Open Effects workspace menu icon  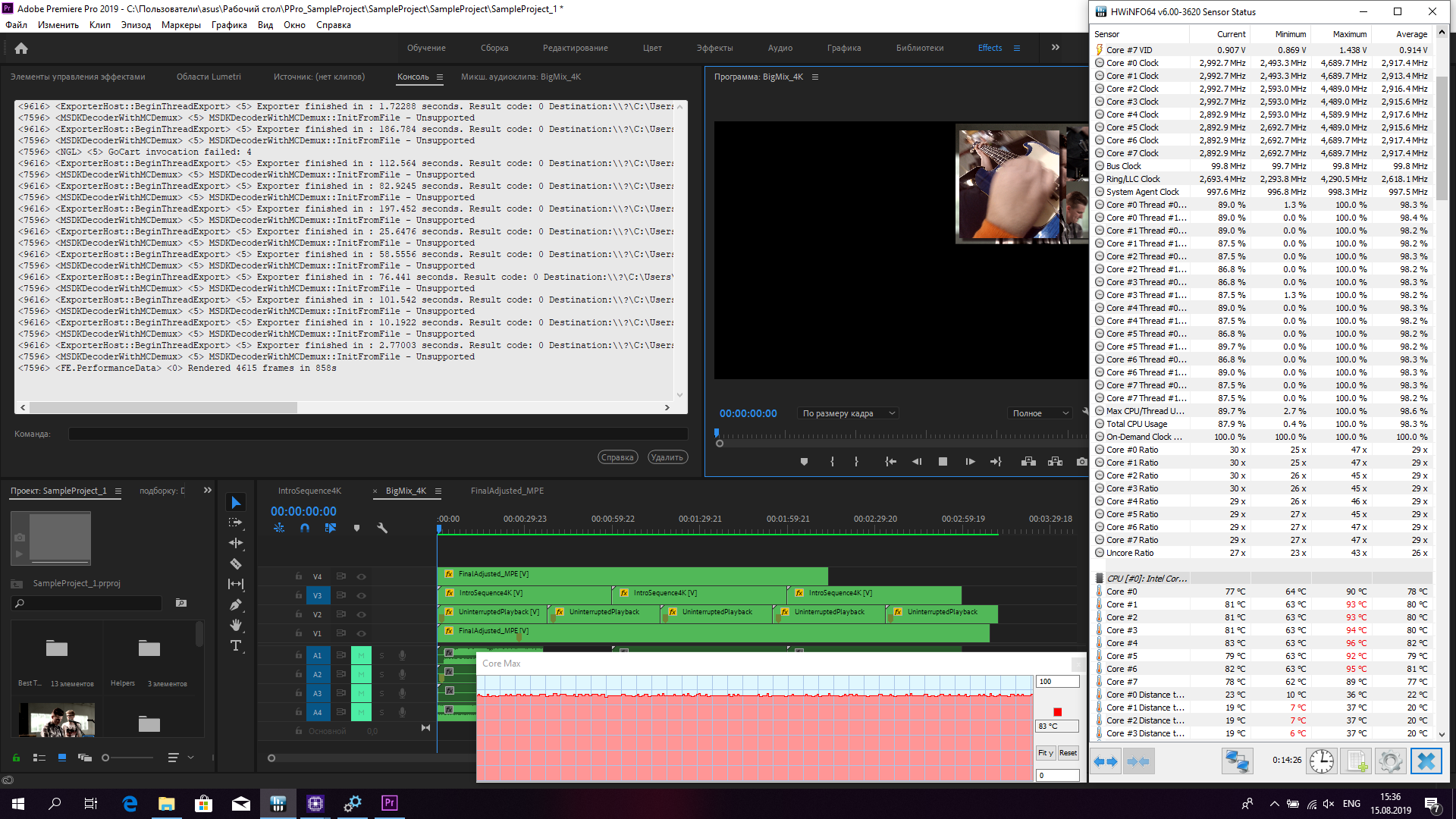[1017, 48]
